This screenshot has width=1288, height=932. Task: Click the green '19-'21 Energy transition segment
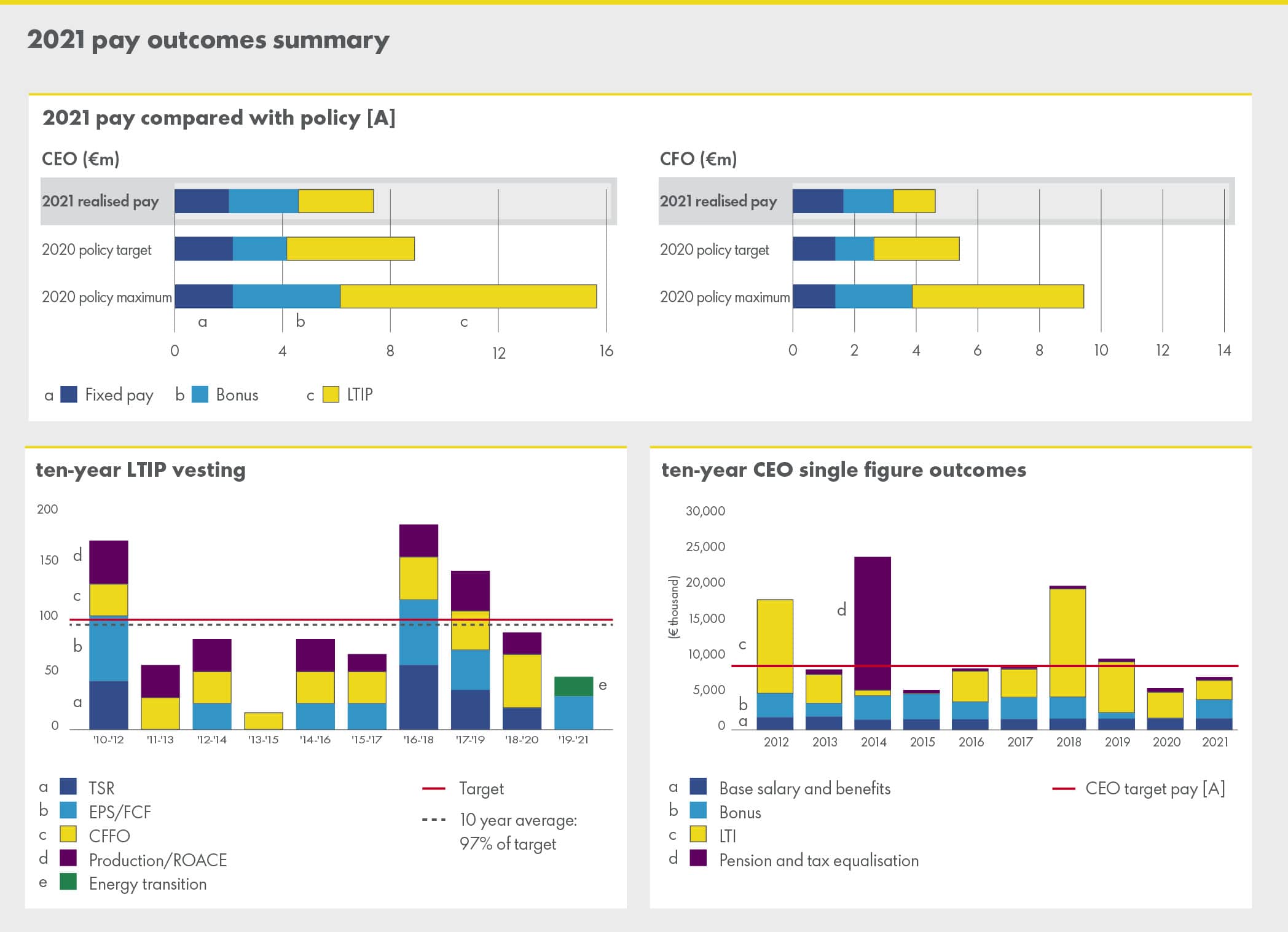point(573,686)
